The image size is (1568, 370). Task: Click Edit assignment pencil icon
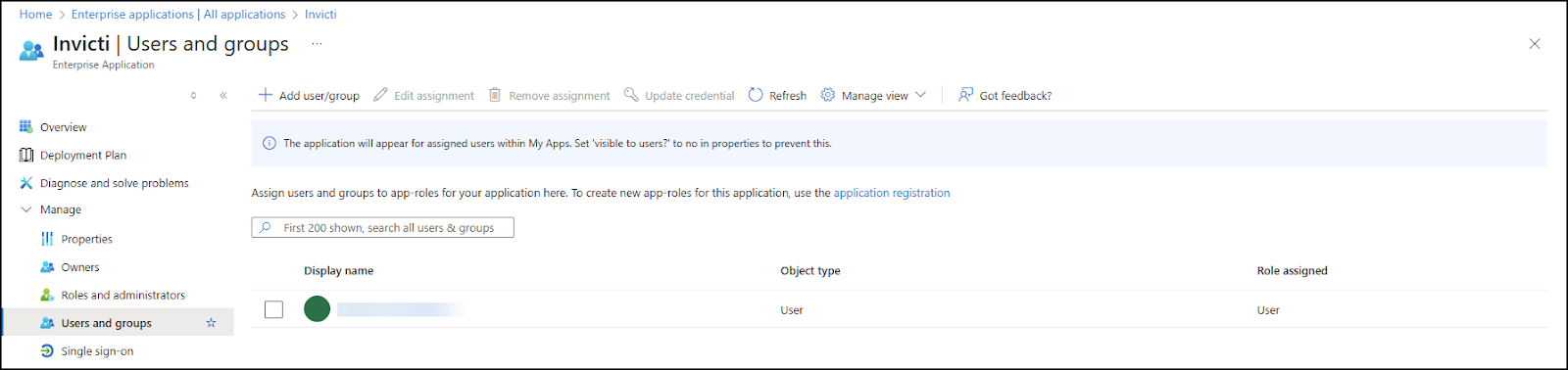pyautogui.click(x=381, y=95)
